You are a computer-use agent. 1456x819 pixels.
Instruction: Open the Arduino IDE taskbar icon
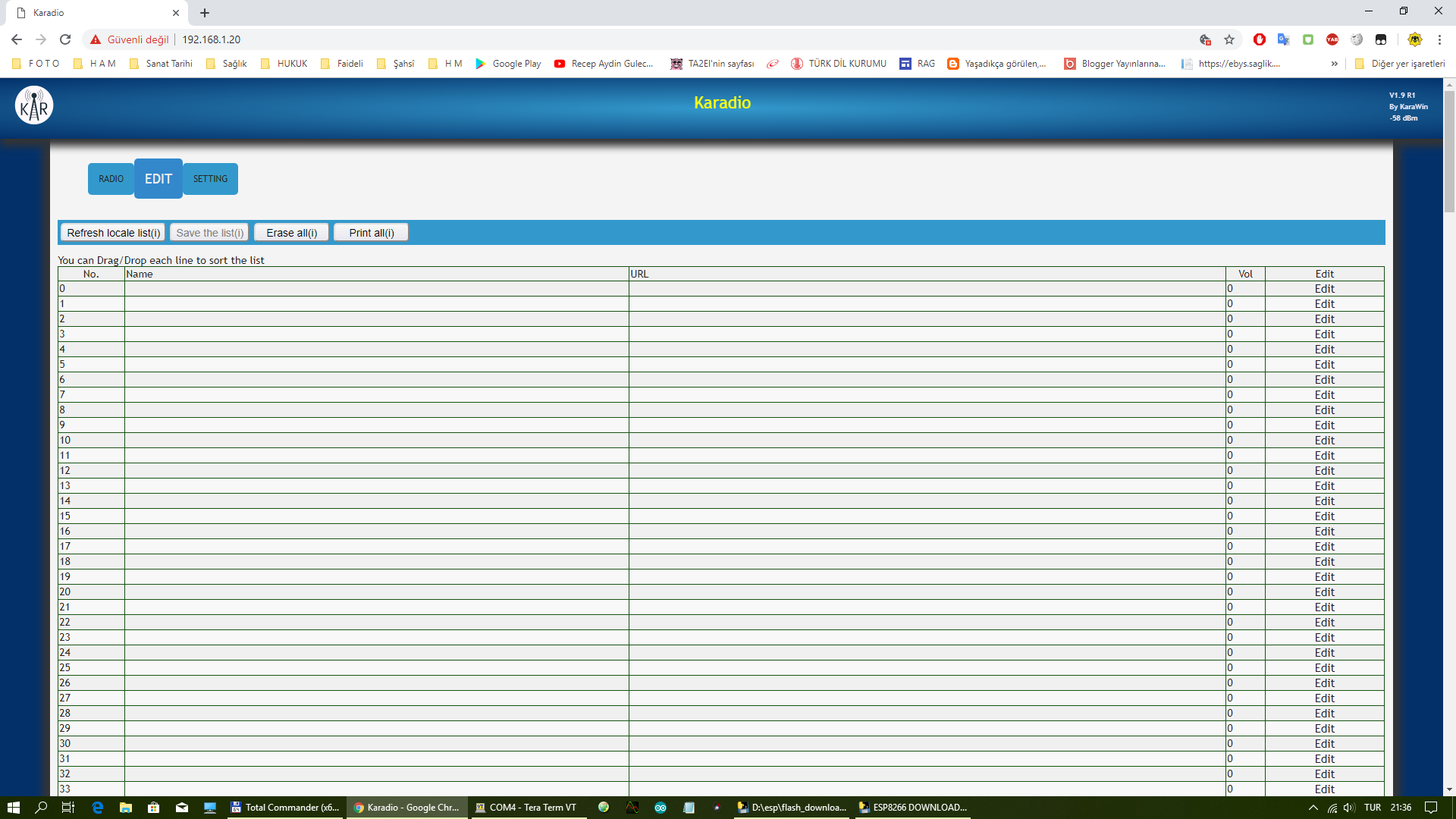[661, 808]
